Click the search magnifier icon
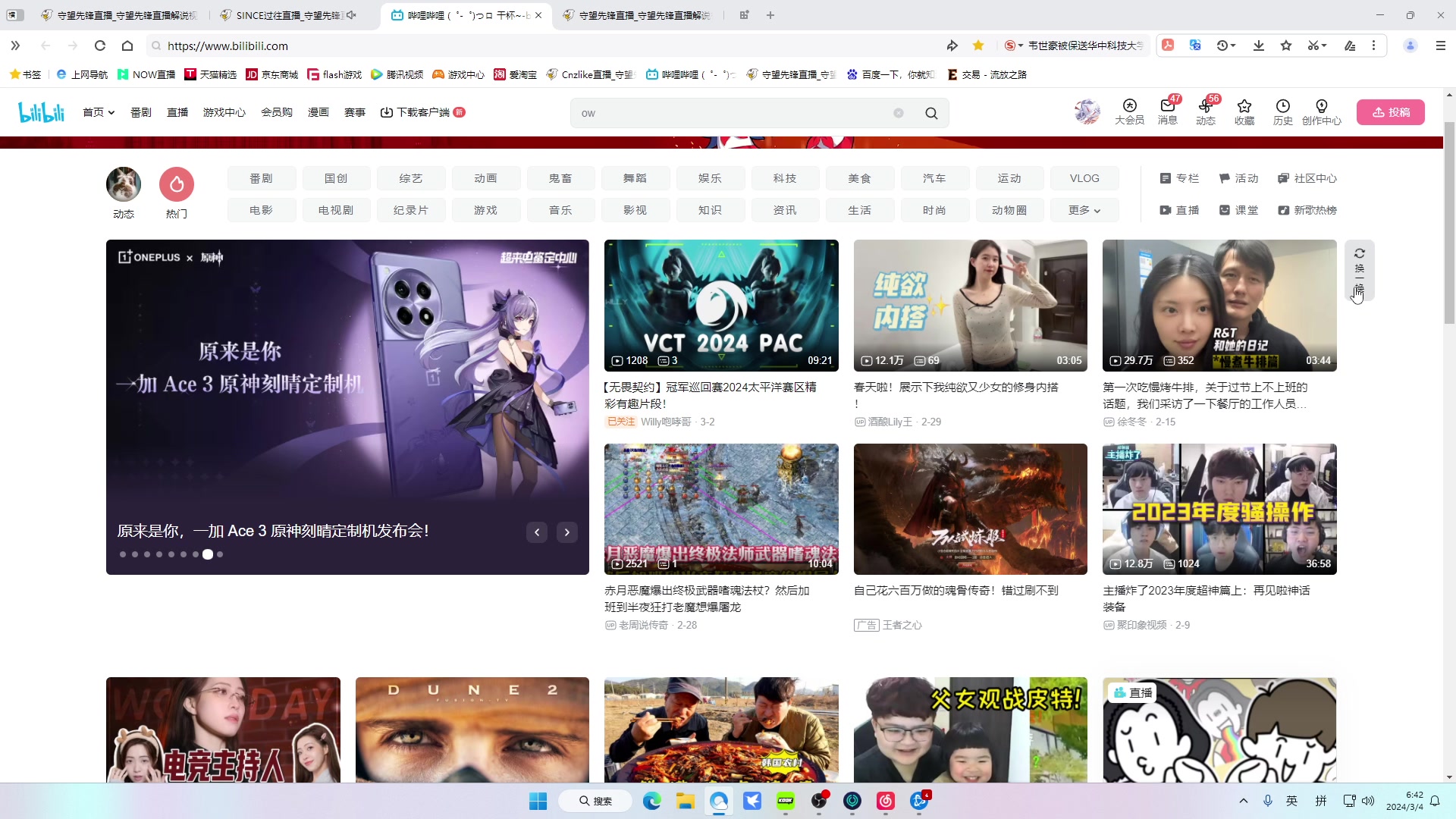The image size is (1456, 819). pyautogui.click(x=932, y=113)
